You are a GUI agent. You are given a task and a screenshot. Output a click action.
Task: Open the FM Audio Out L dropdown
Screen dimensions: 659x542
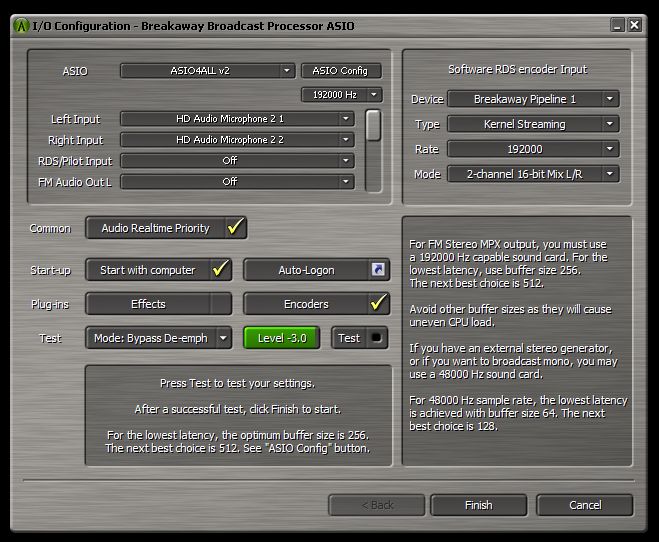237,182
